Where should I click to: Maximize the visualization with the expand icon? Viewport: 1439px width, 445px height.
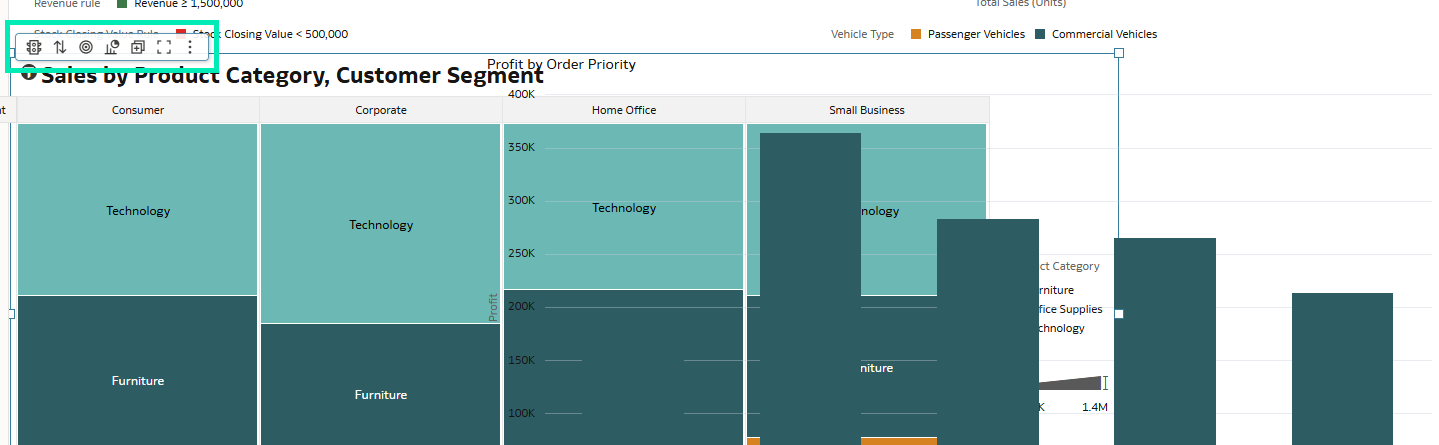[164, 47]
